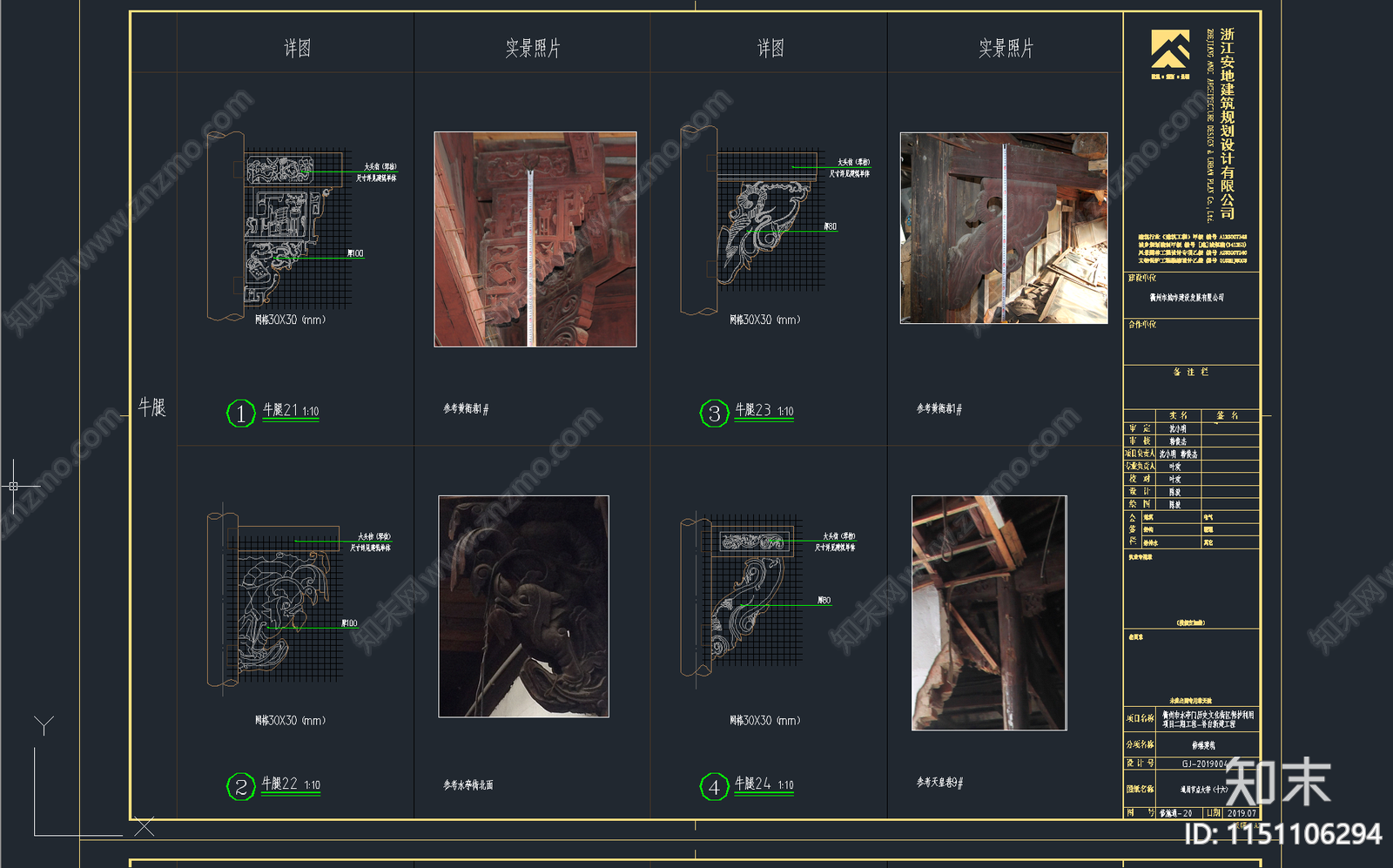Click the 图纸名称 label in title block
Screen dimensions: 1393x868
[1140, 789]
